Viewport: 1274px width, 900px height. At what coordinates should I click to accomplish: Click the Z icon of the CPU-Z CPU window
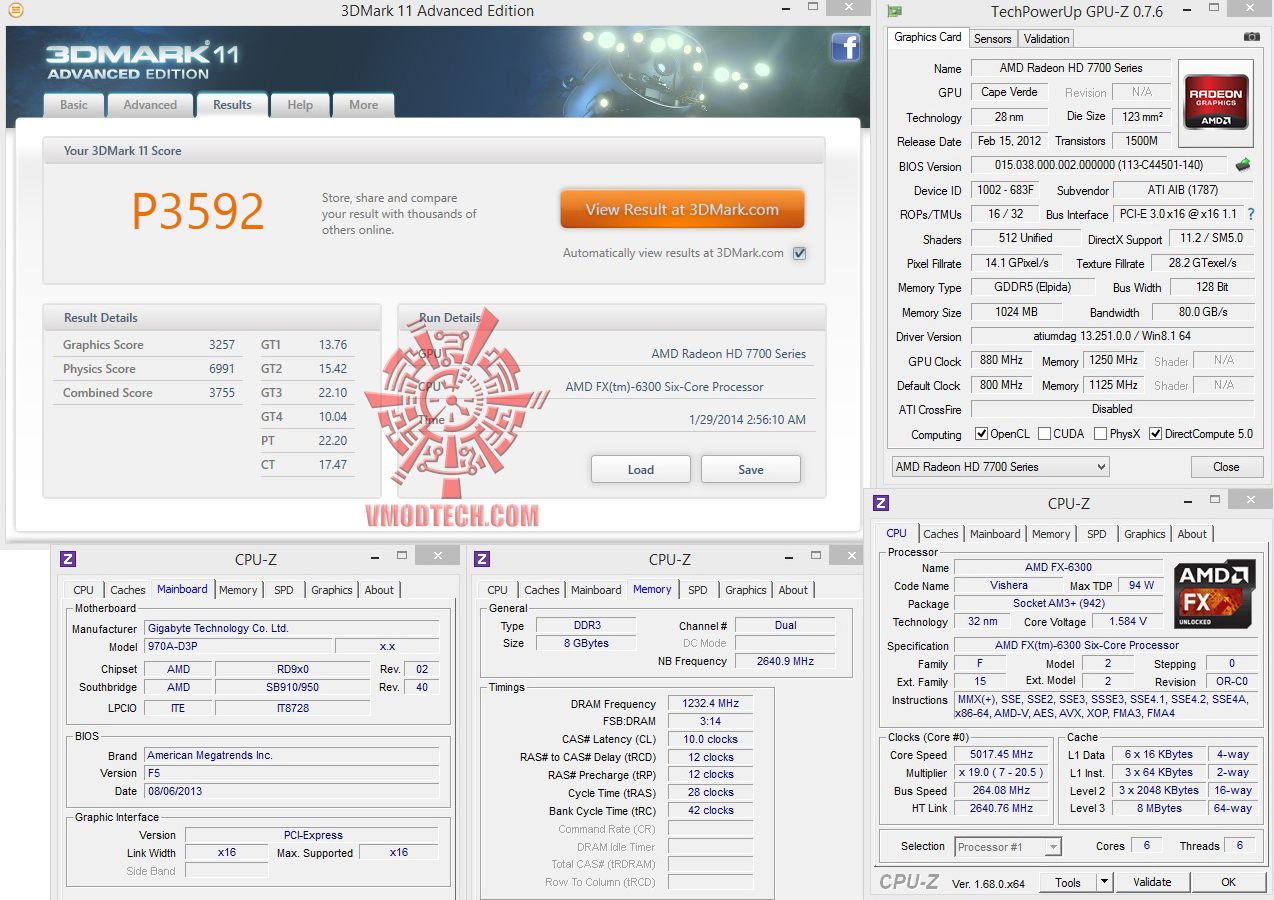tap(881, 503)
